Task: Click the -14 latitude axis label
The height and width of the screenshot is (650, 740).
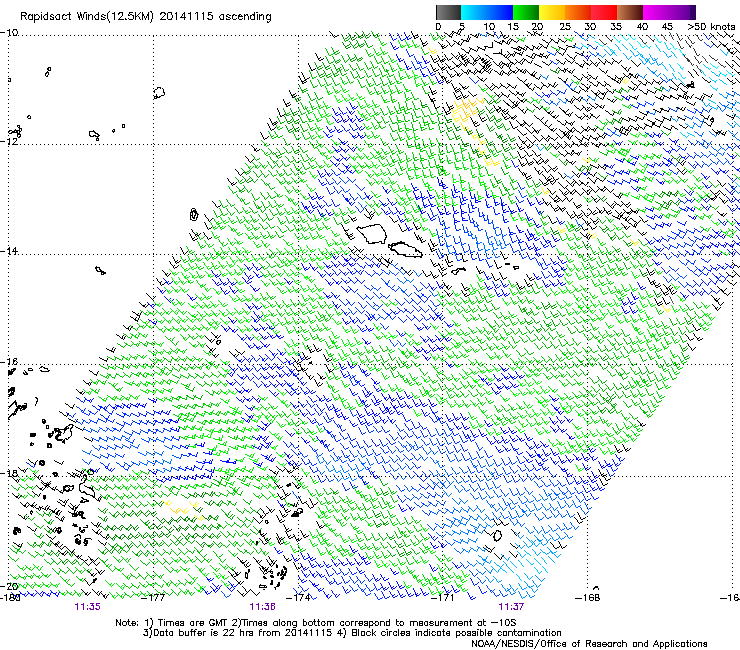Action: (9, 251)
